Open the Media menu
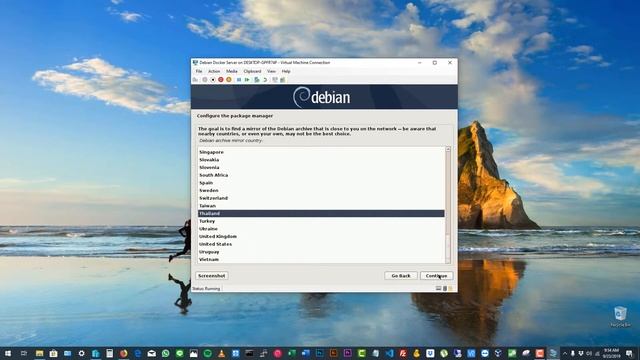The width and height of the screenshot is (640, 360). click(231, 71)
